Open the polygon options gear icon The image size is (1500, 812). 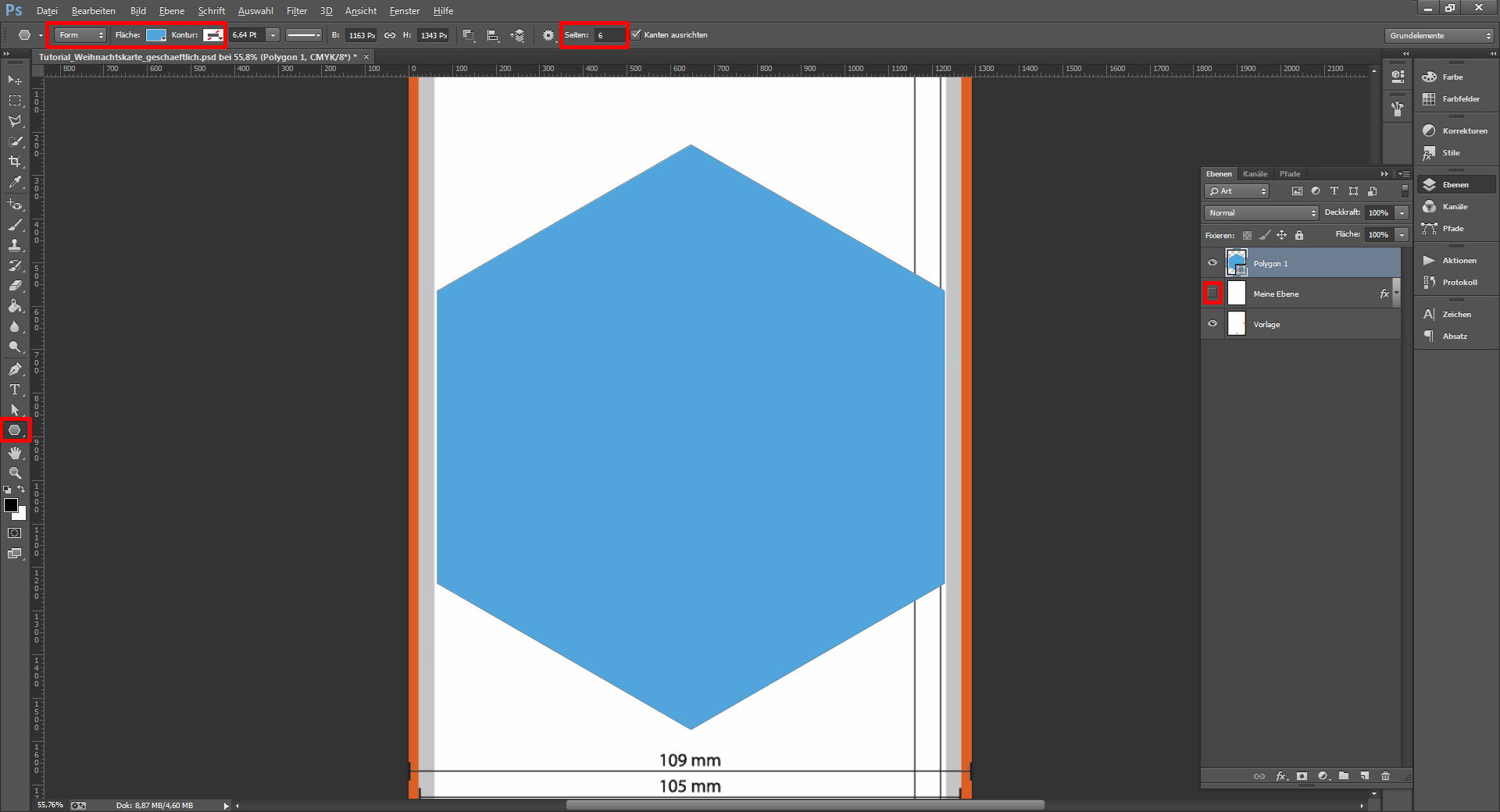click(548, 35)
